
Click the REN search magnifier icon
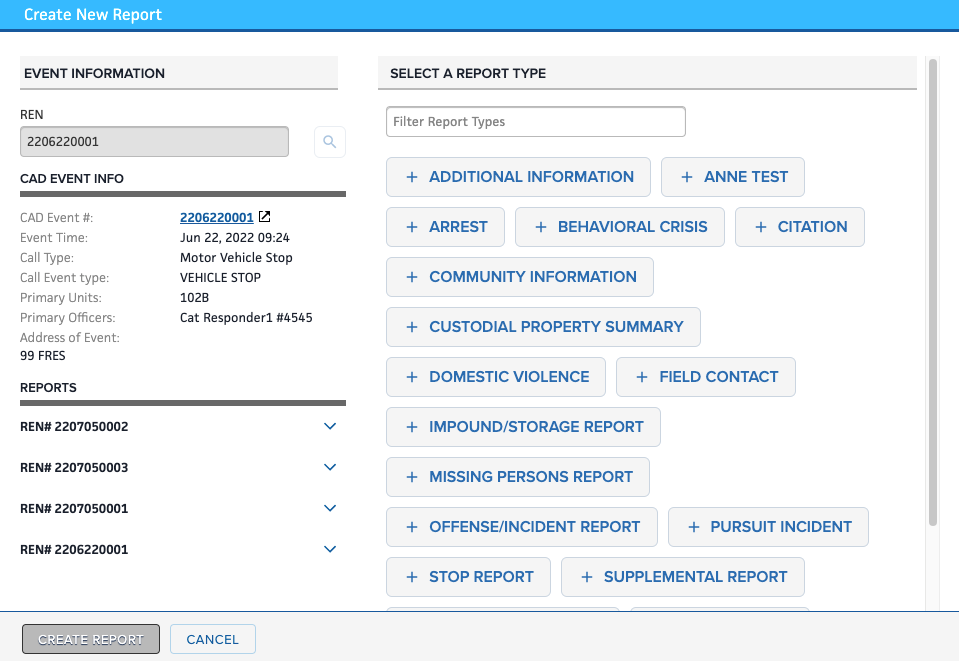(x=330, y=142)
